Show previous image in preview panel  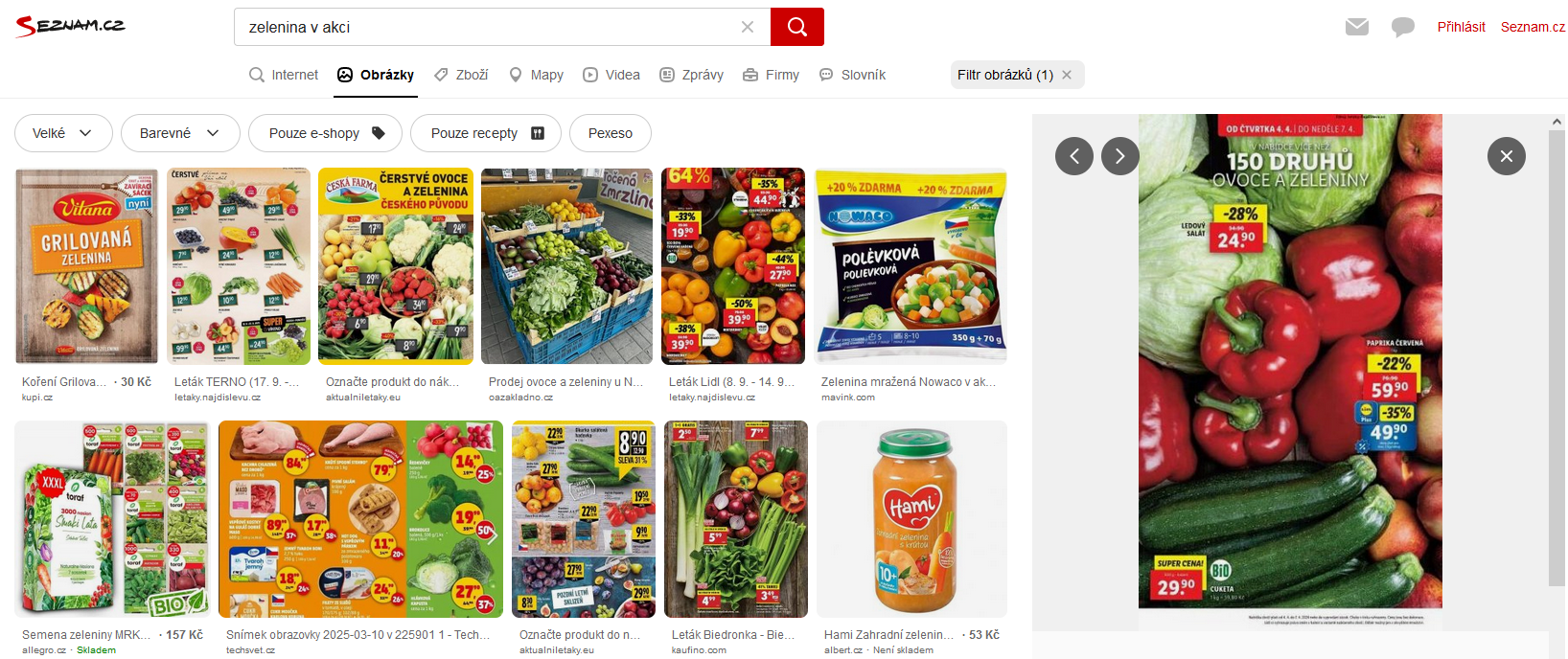tap(1074, 156)
